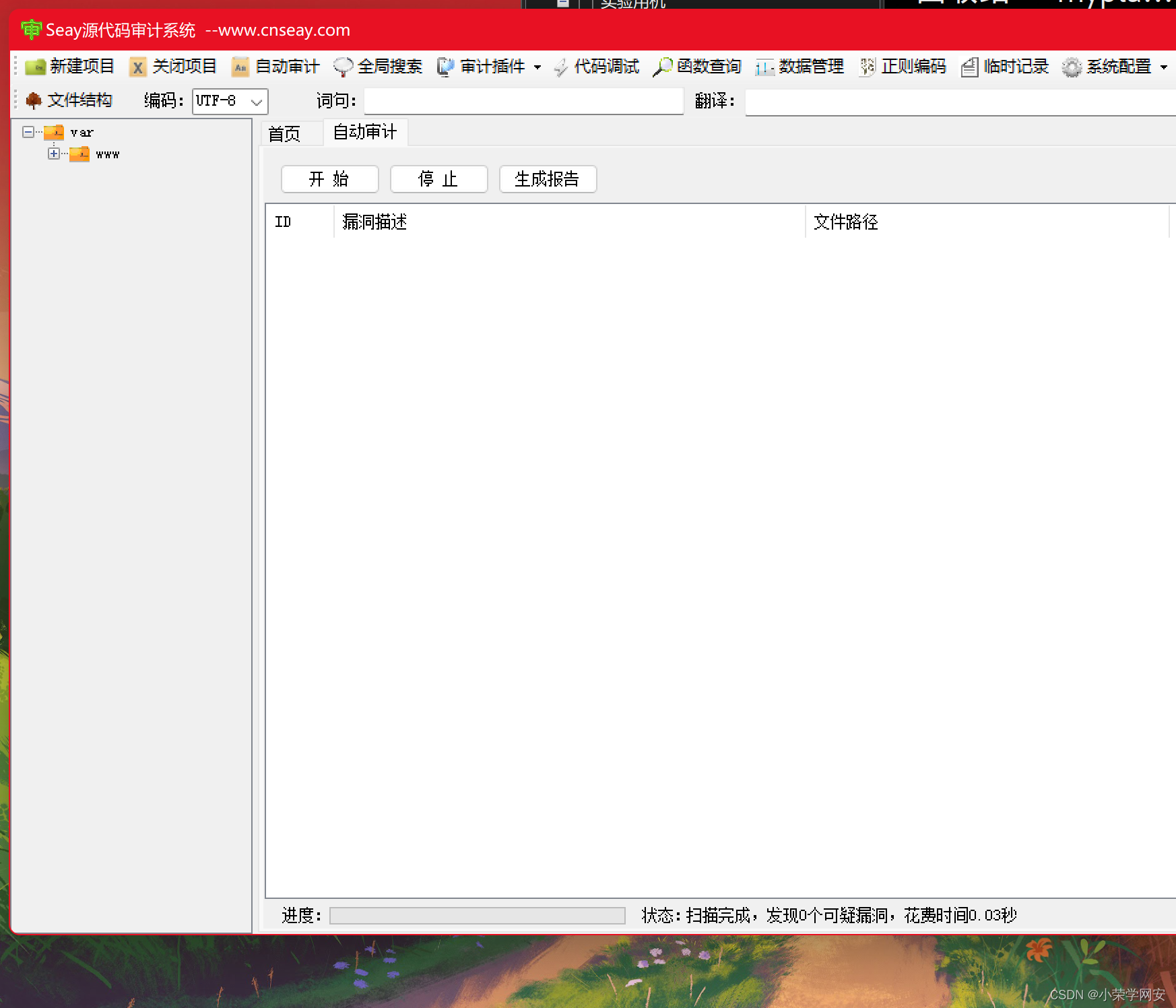Click the www folder icon
This screenshot has width=1176, height=1008.
pos(79,154)
